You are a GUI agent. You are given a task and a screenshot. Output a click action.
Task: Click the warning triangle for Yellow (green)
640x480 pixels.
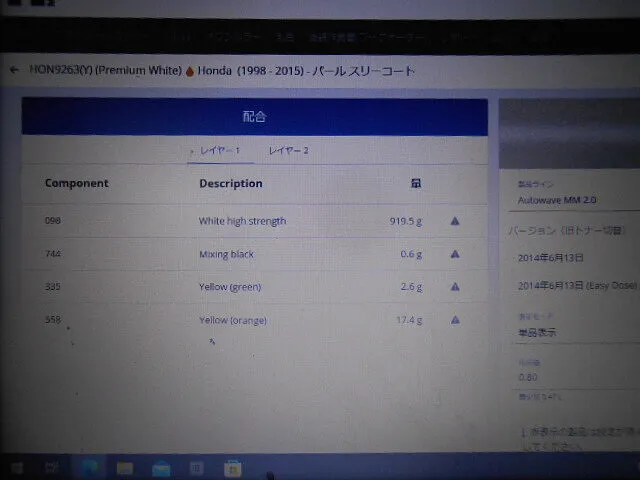(455, 287)
